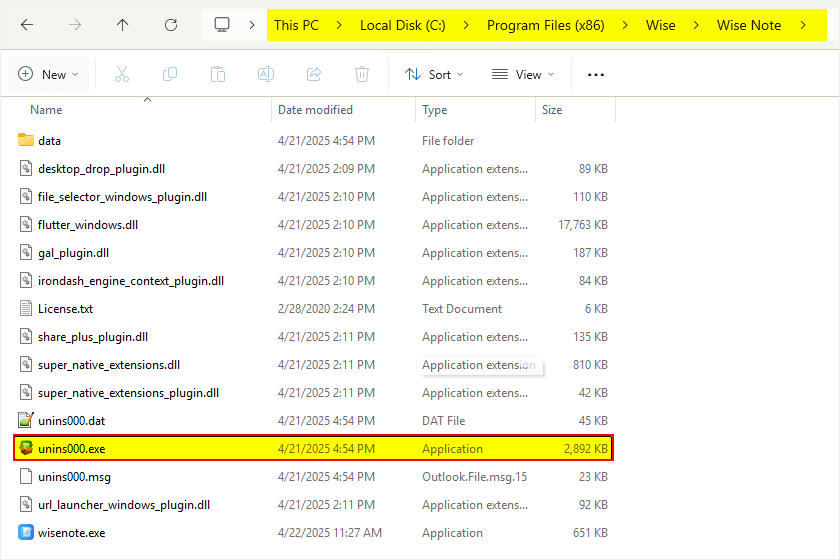Go back with the left arrow
The height and width of the screenshot is (560, 840).
coord(27,25)
